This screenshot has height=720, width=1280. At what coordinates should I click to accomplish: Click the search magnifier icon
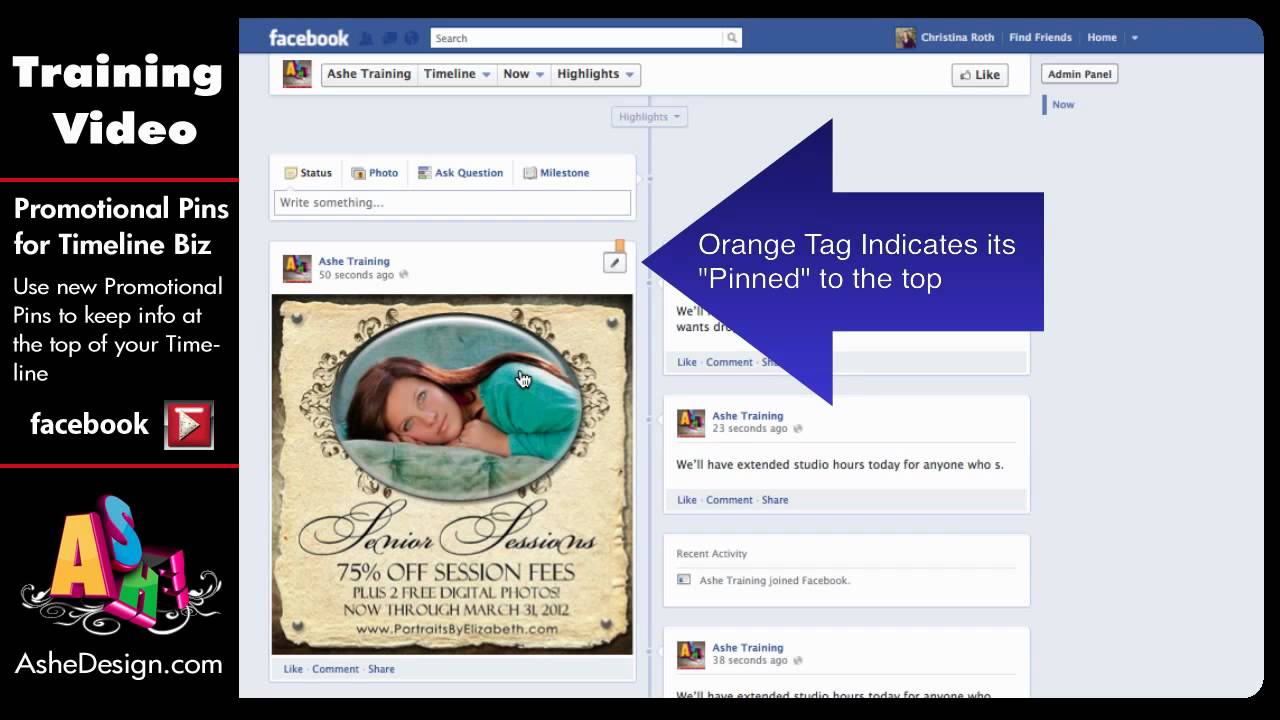tap(732, 38)
